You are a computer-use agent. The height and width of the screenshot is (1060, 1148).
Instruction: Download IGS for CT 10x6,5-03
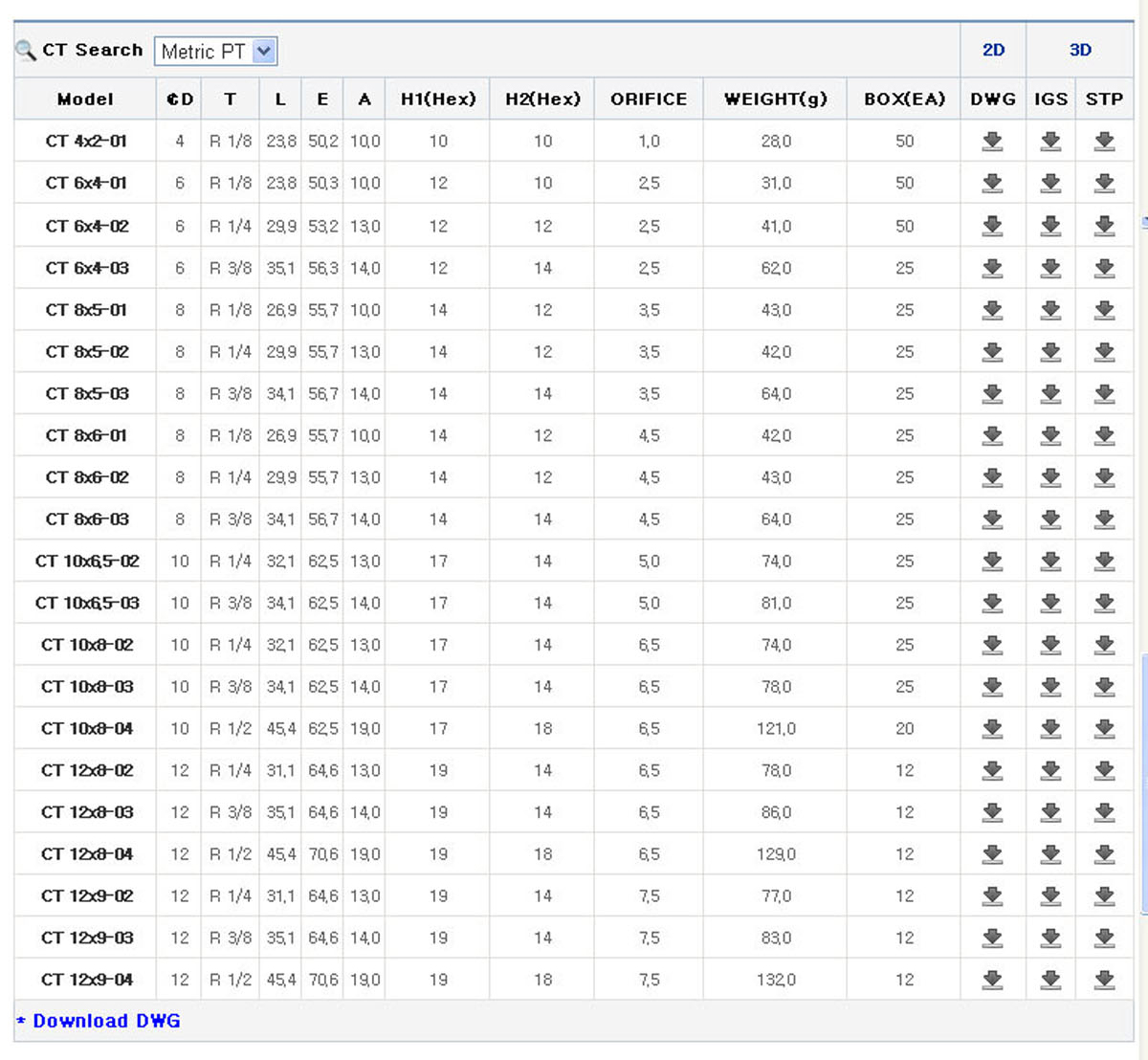tap(1050, 603)
